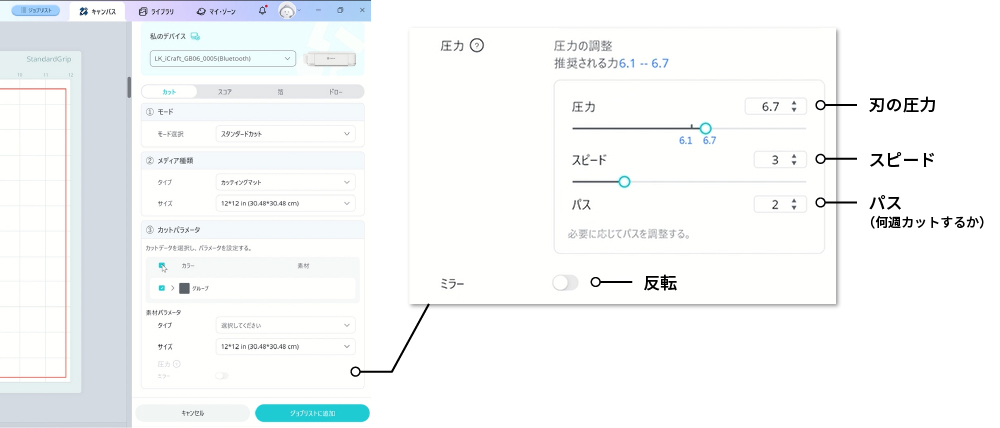Screen dimensions: 1000x428
Task: Click the パス stepper arrows
Action: (794, 205)
